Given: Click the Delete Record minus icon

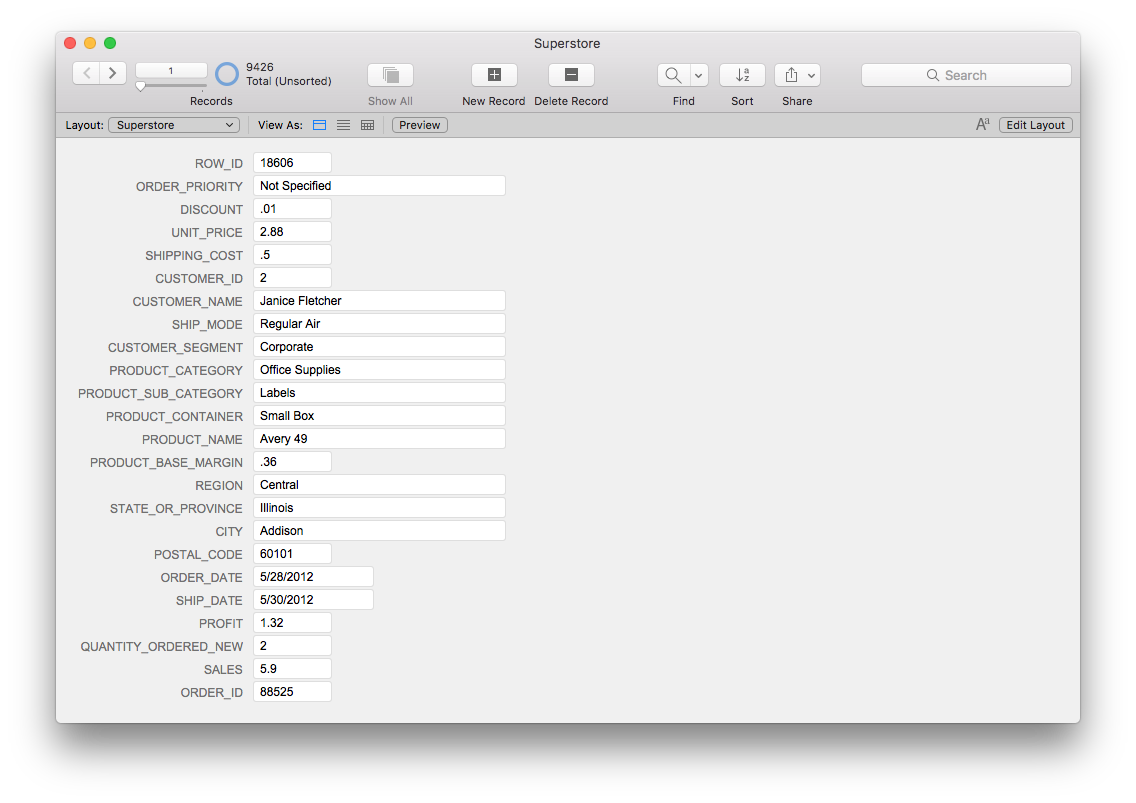Looking at the screenshot, I should [571, 75].
